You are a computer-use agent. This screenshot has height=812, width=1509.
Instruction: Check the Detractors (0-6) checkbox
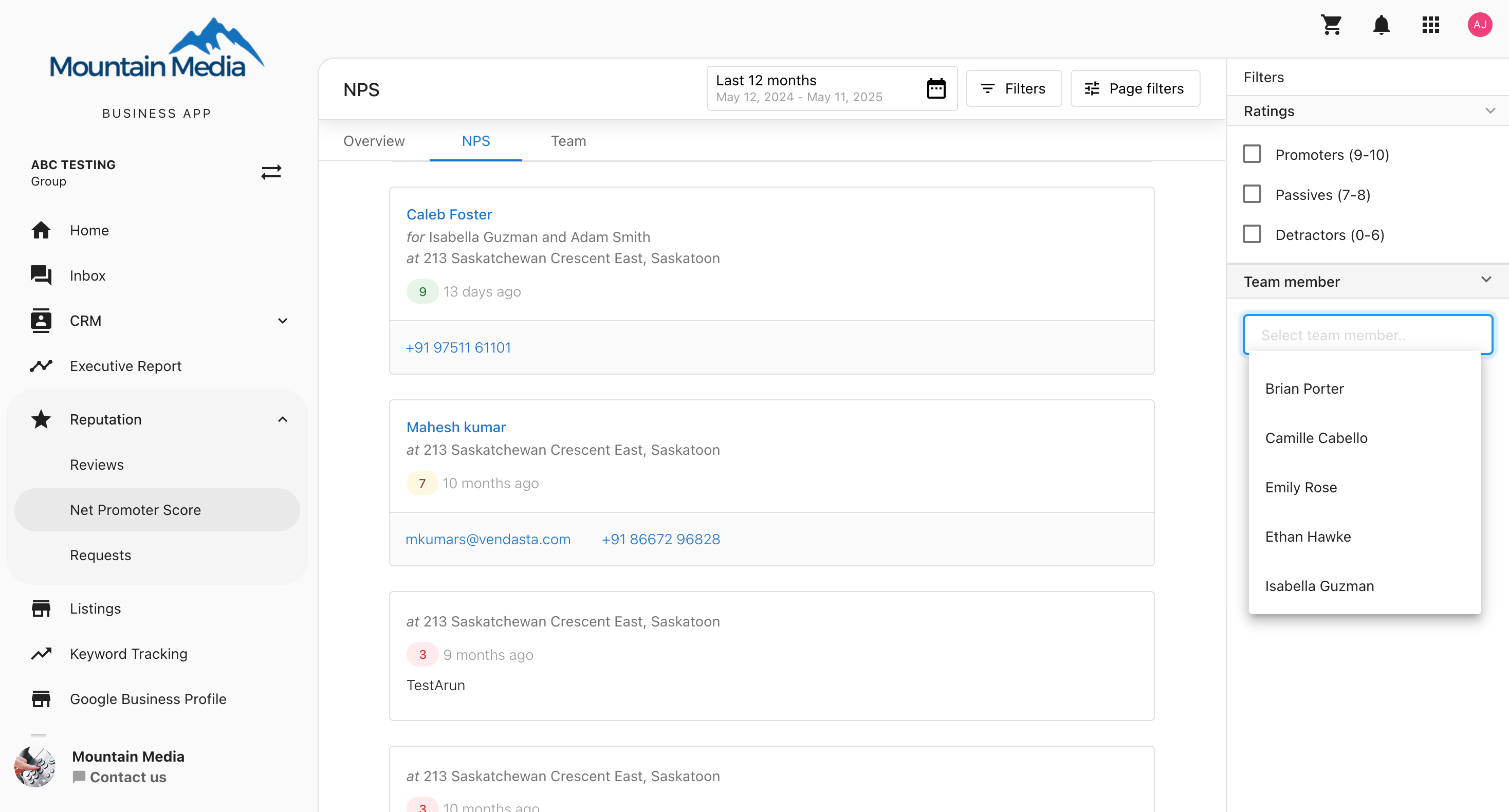1252,234
